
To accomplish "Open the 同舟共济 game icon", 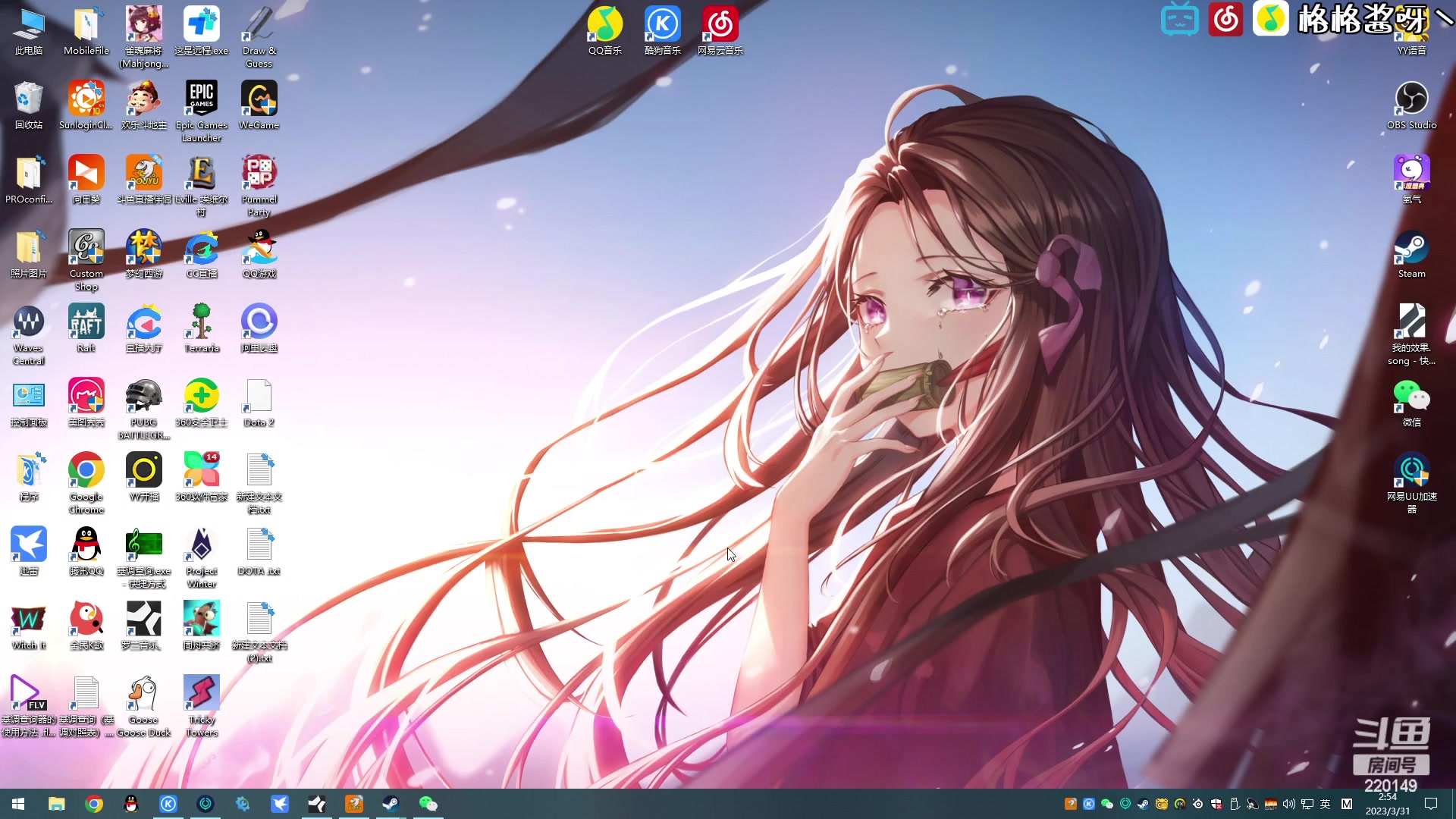I will [x=202, y=625].
